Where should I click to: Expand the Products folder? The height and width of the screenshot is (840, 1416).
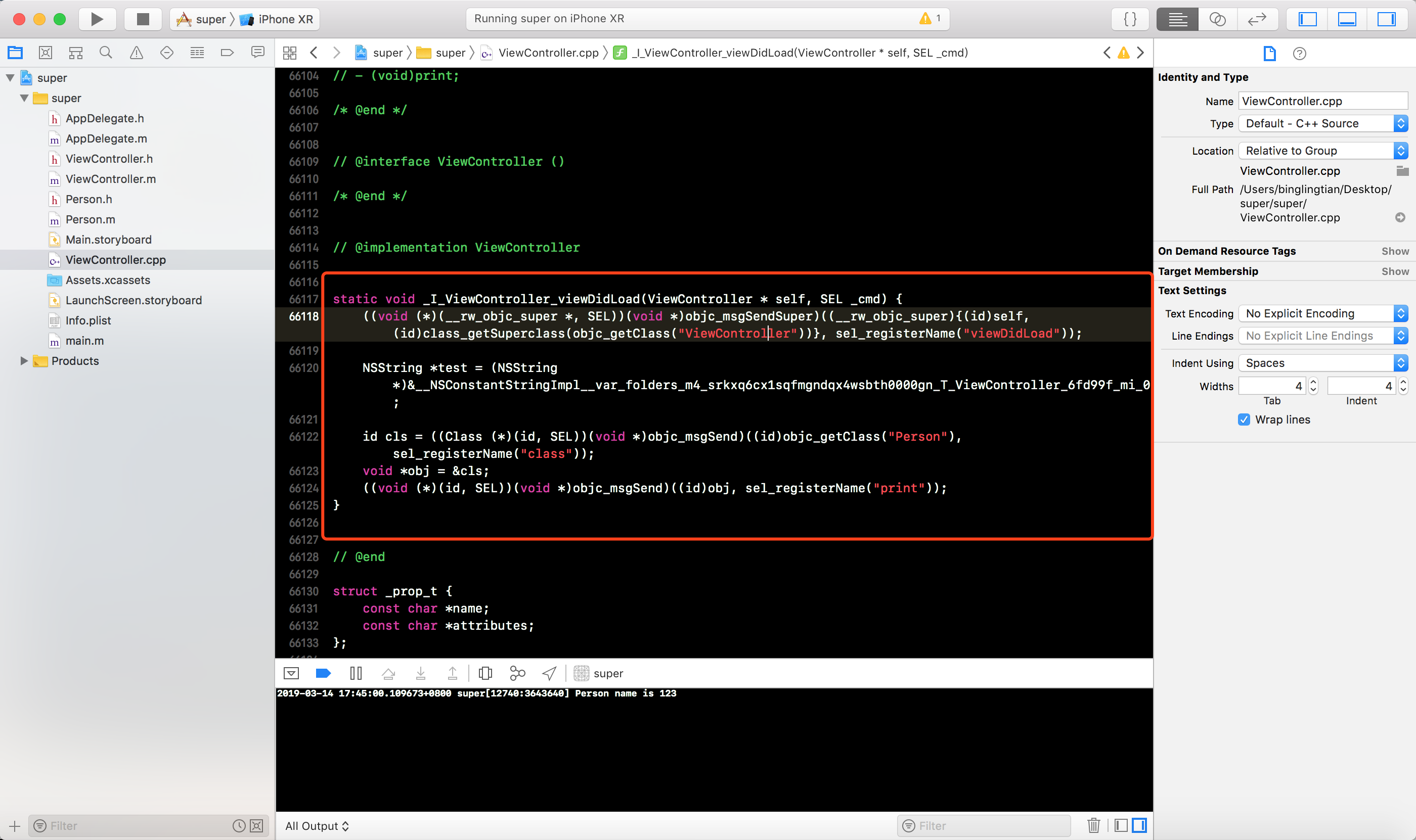[x=24, y=360]
